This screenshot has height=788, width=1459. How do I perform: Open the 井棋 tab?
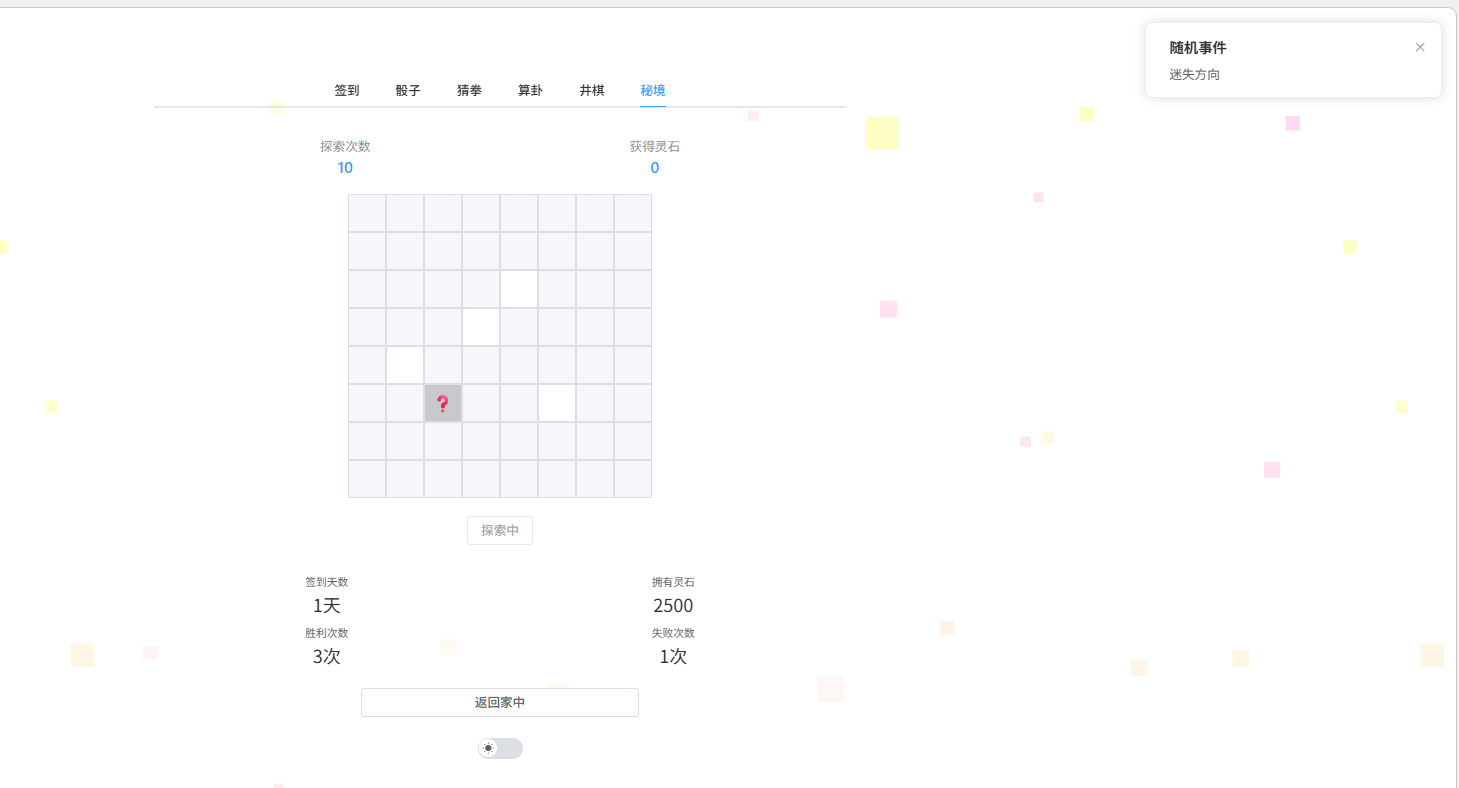592,90
